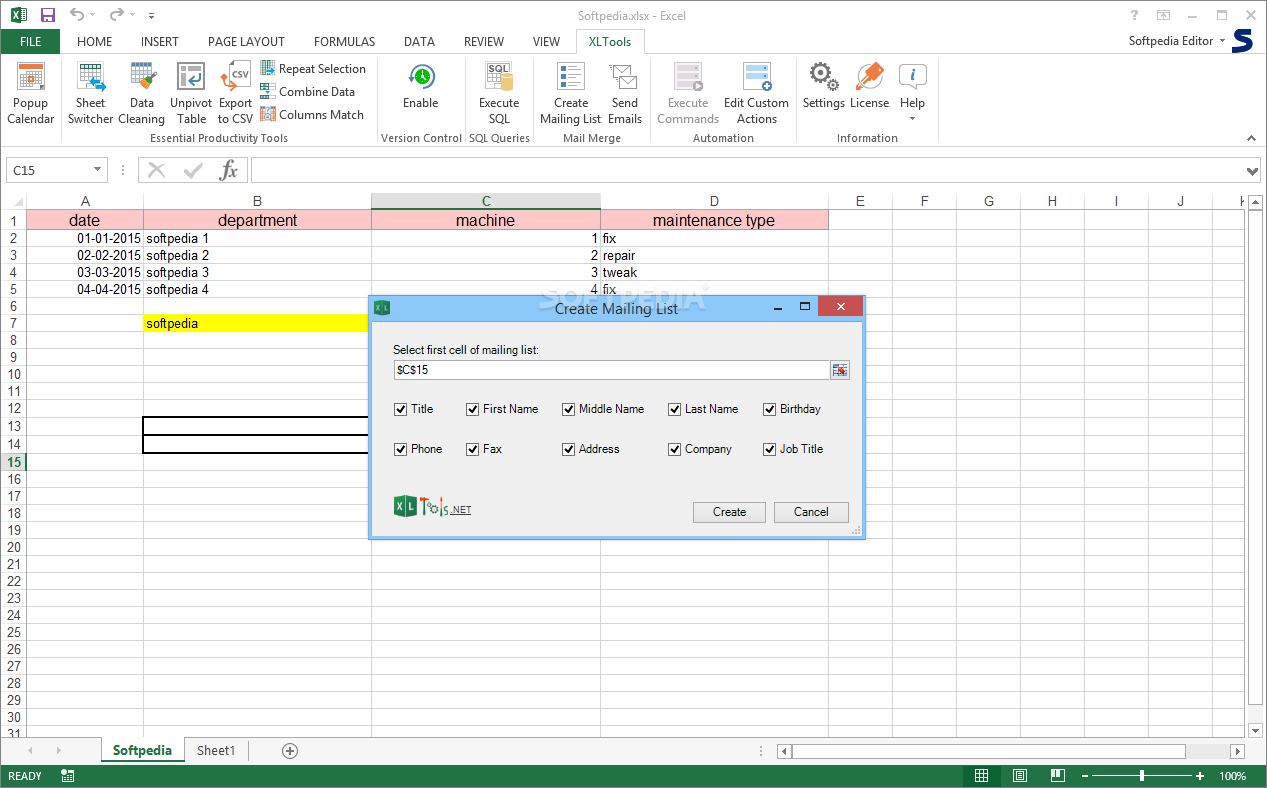This screenshot has height=788, width=1267.
Task: Open Excel Help question mark
Action: 1134,15
